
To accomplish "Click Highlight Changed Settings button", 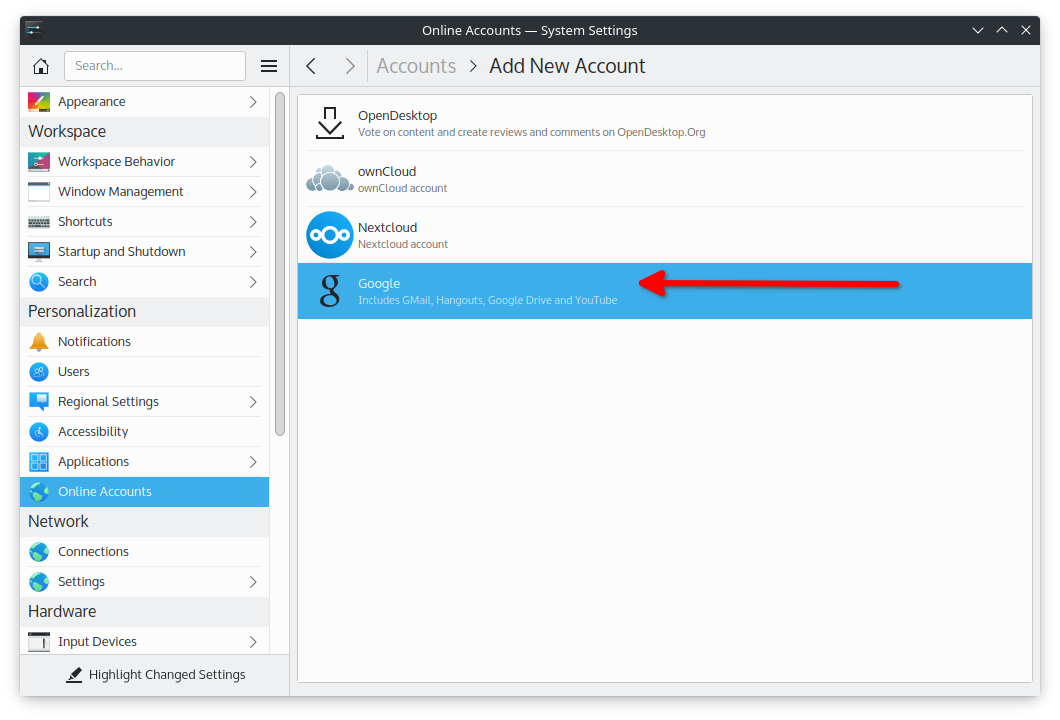I will [x=155, y=675].
